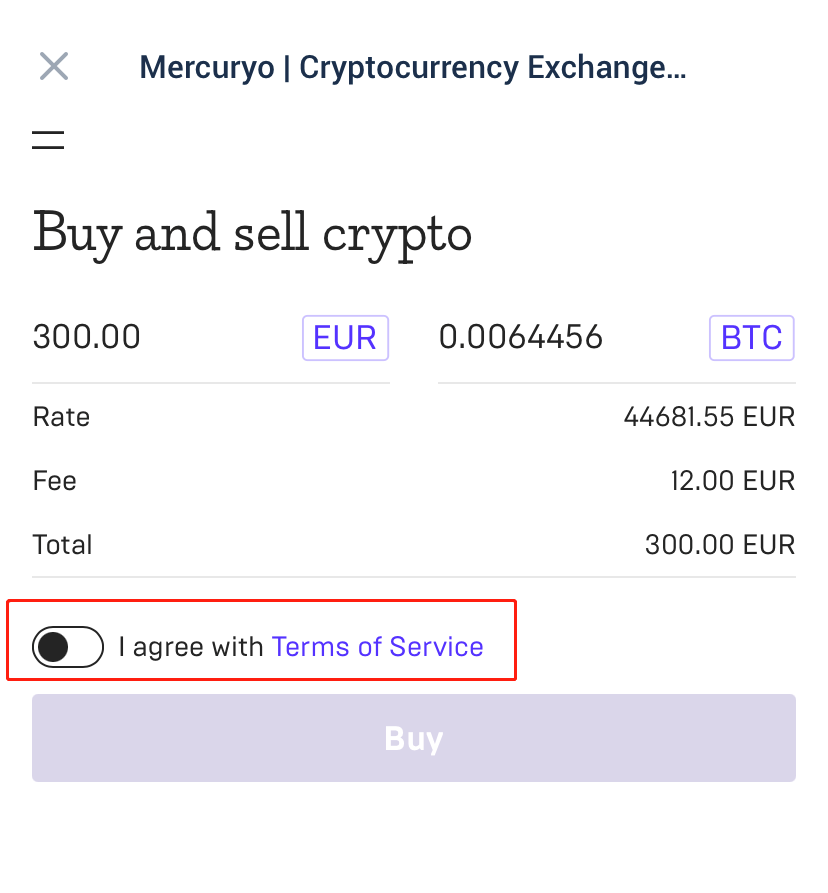Viewport: 828px width, 893px height.
Task: Toggle the Terms of Service agreement switch
Action: point(68,647)
